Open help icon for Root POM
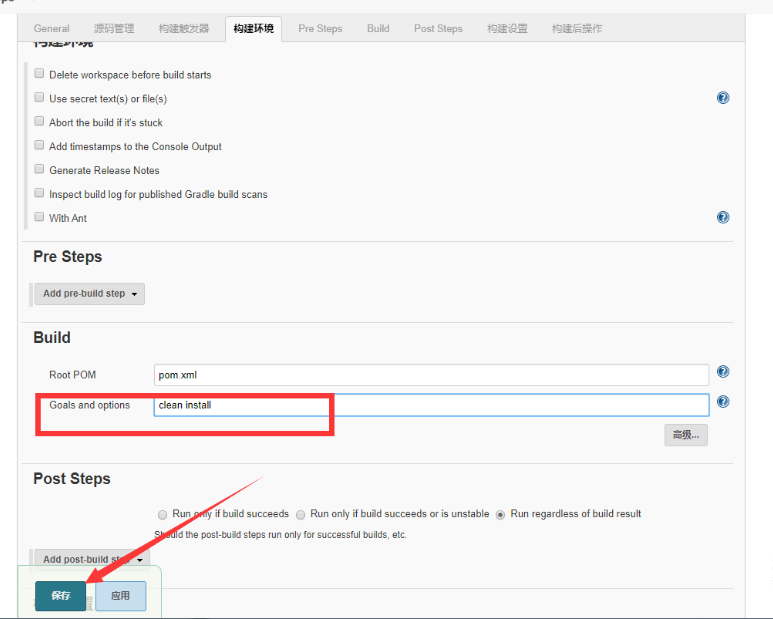This screenshot has width=773, height=619. click(723, 372)
